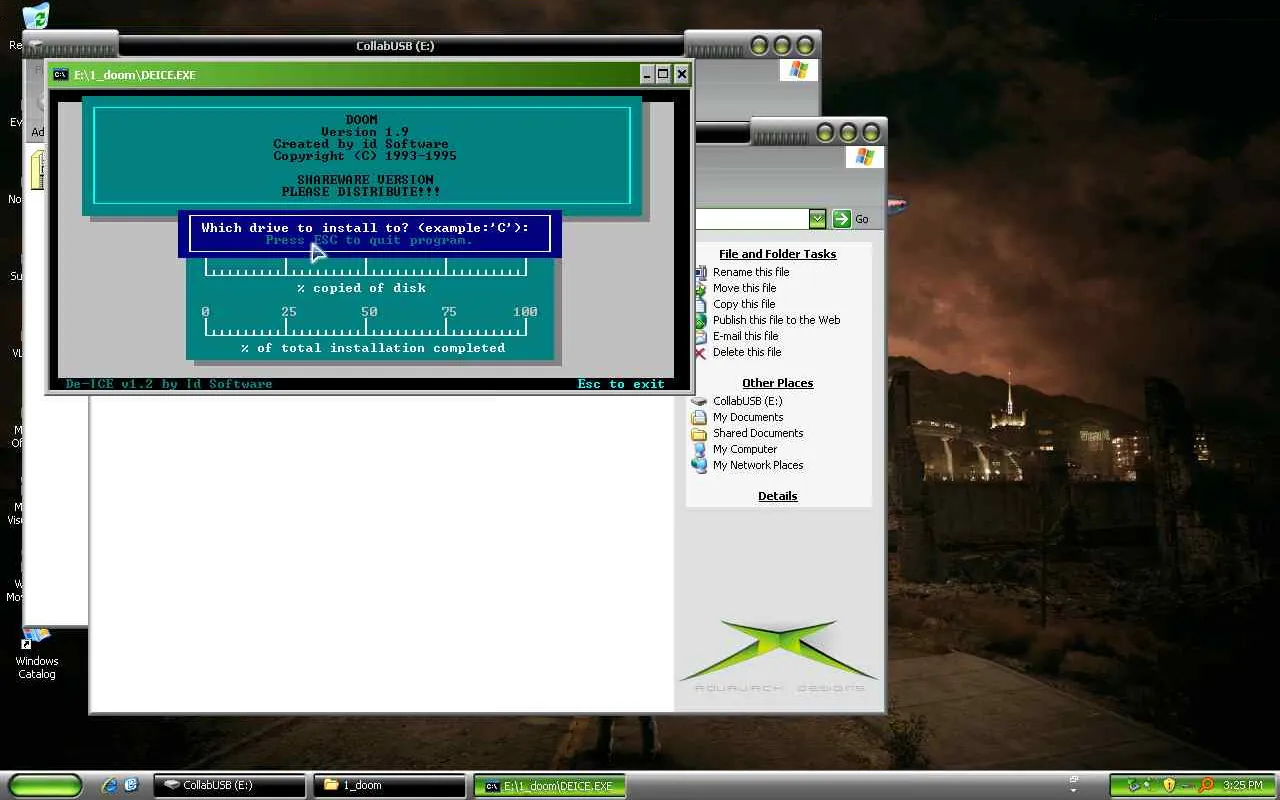This screenshot has height=800, width=1280.
Task: Click the '% of total installation completed' label
Action: (373, 348)
